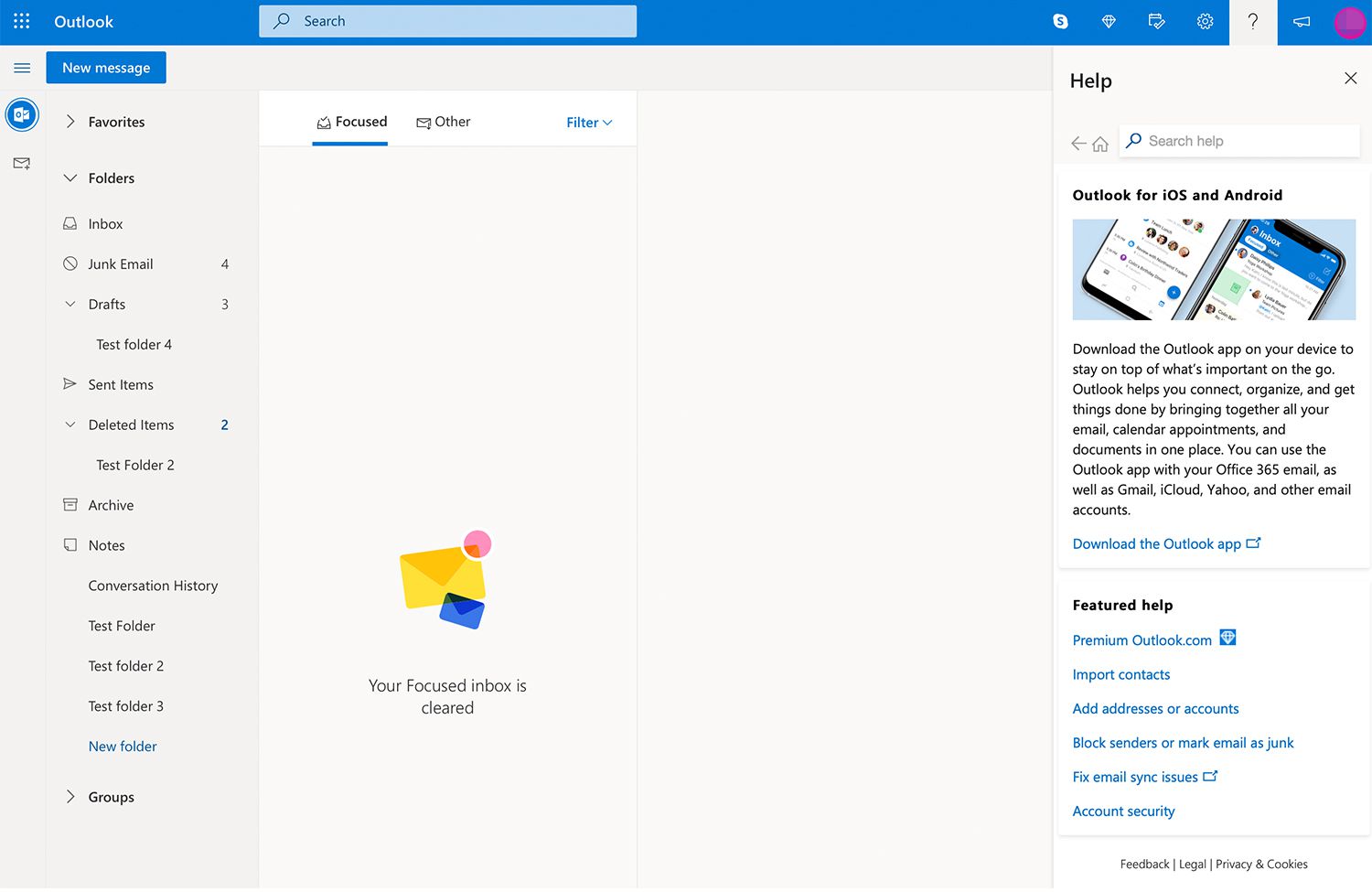This screenshot has height=892, width=1372.
Task: Click the main Search magnifier icon
Action: [x=282, y=21]
